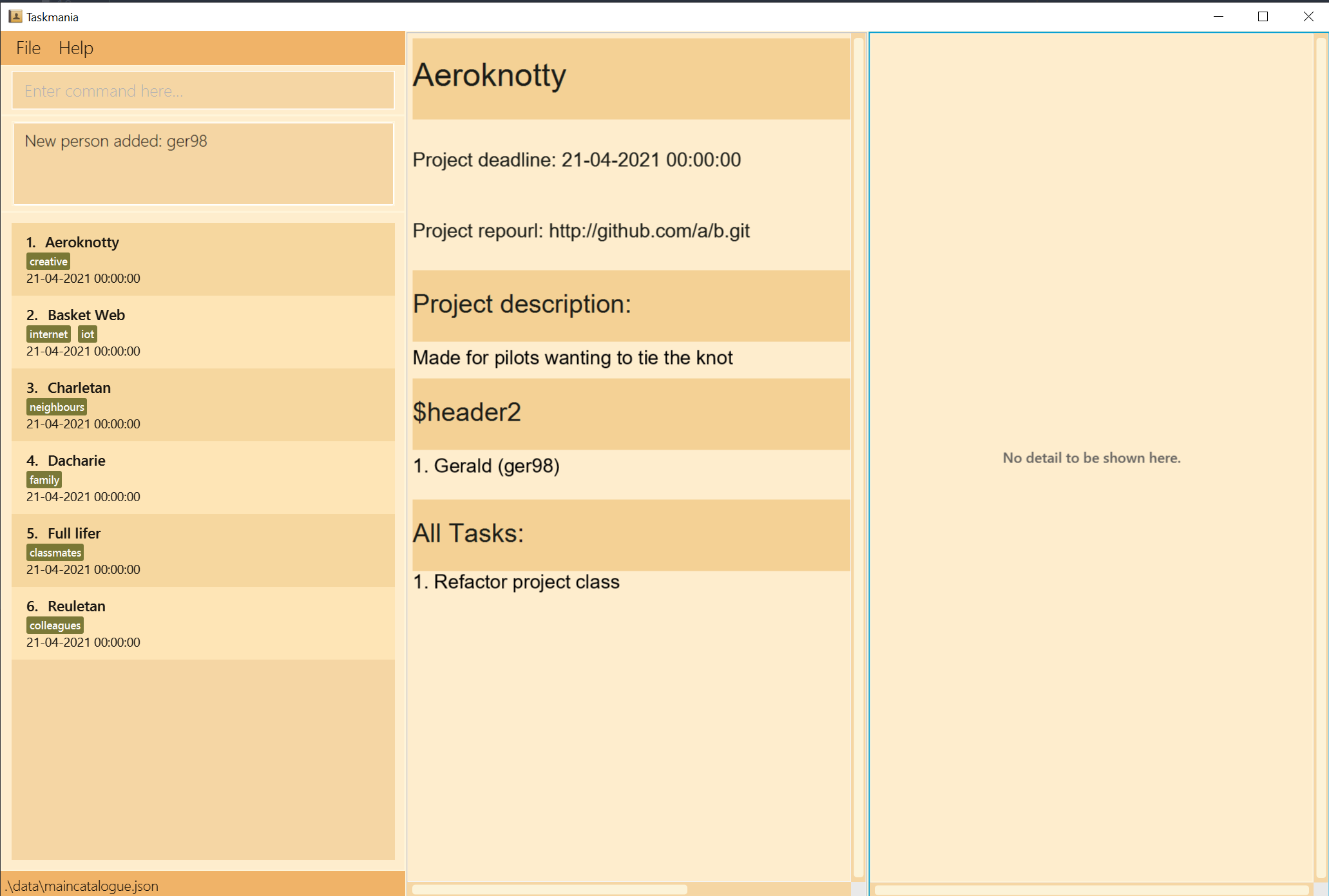The height and width of the screenshot is (896, 1329).
Task: Click the 'New person added: ger98' result message
Action: (116, 141)
